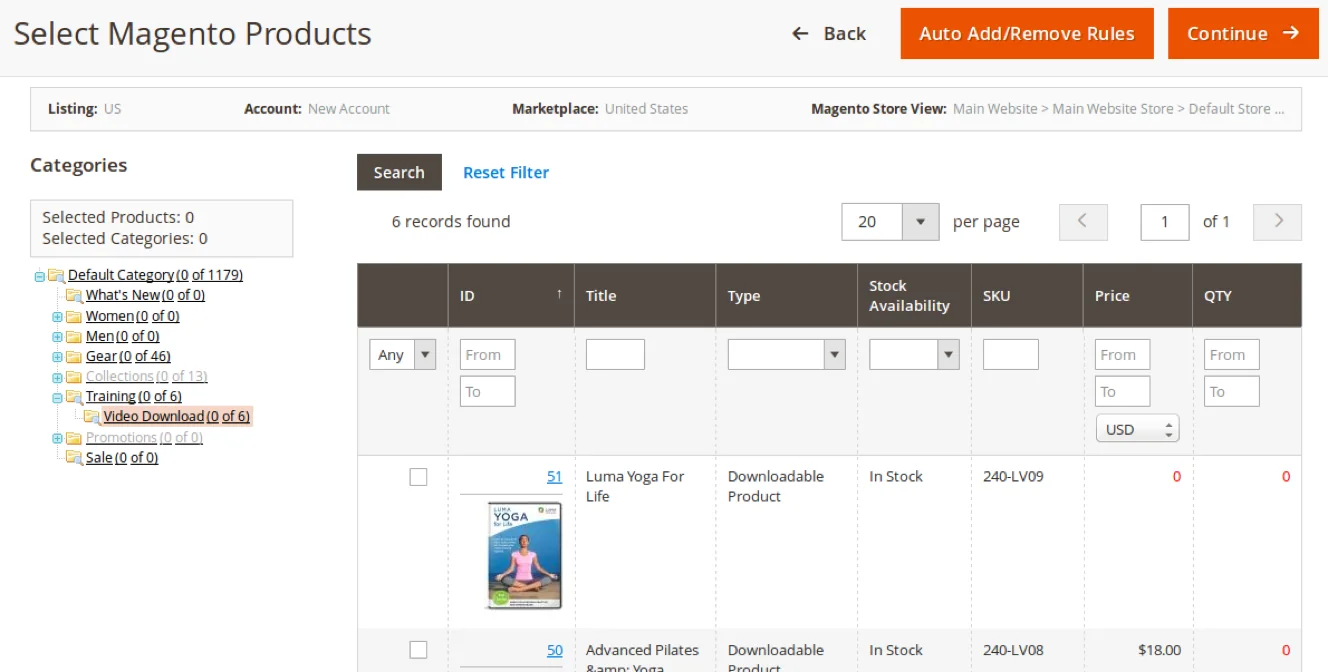
Task: Expand the Collections category node
Action: click(x=58, y=377)
